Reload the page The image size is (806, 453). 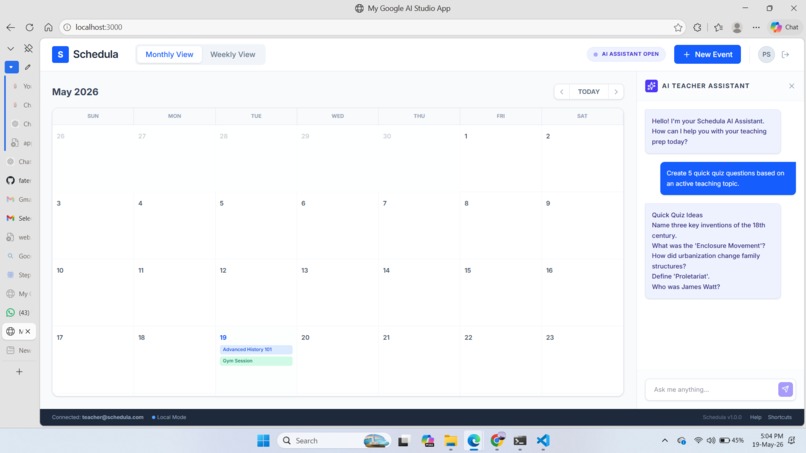pyautogui.click(x=29, y=27)
